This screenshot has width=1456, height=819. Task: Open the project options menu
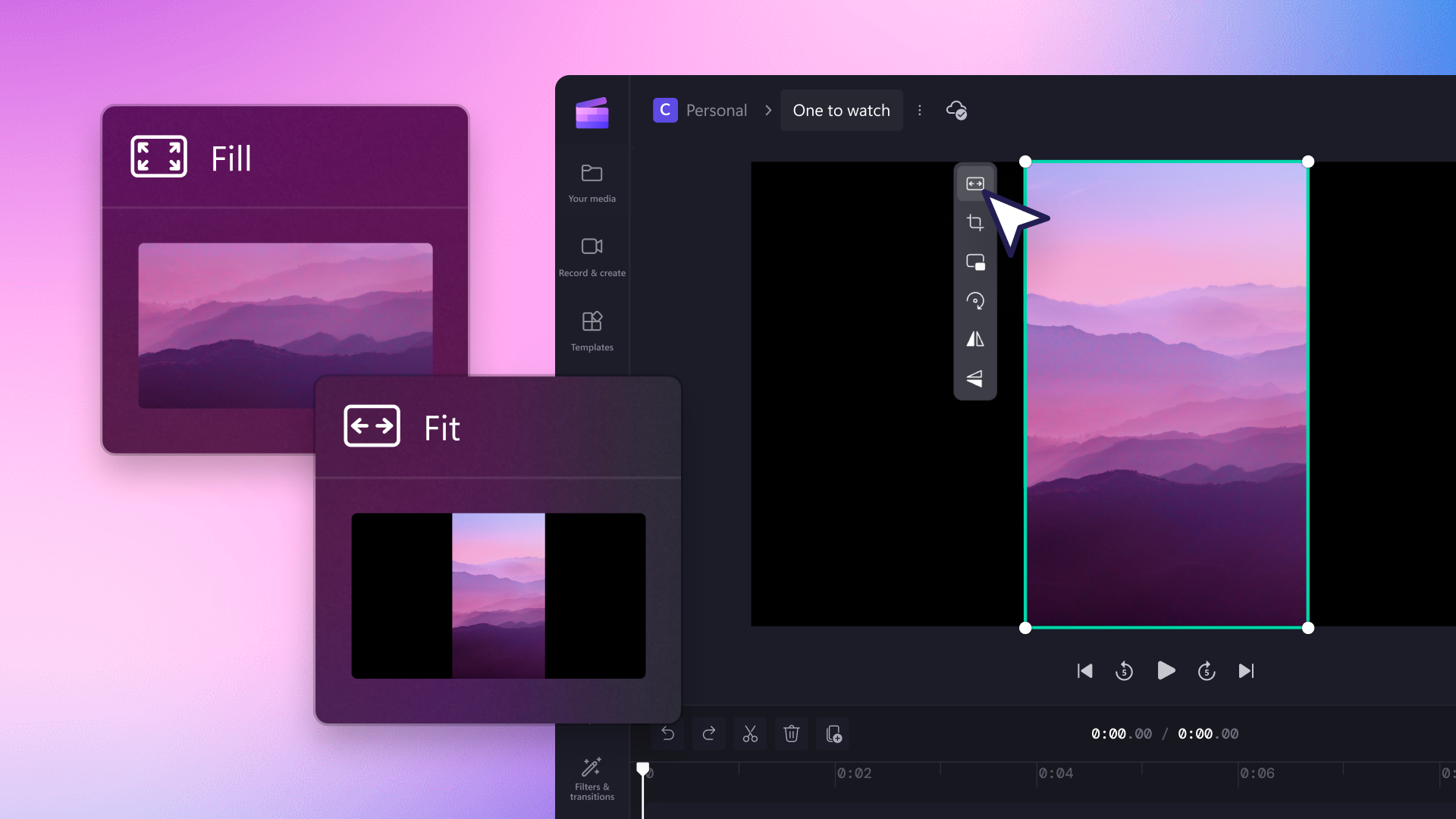(x=919, y=110)
